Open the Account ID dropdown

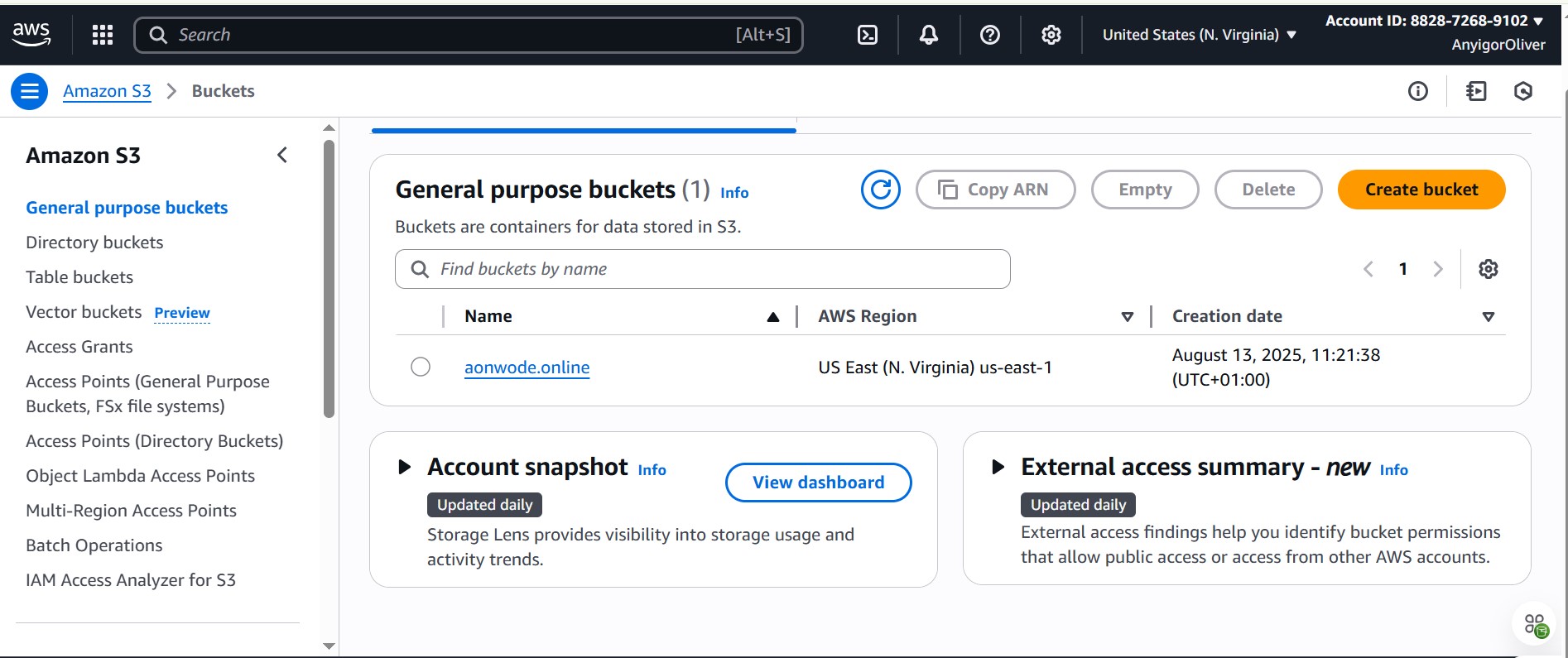1435,21
